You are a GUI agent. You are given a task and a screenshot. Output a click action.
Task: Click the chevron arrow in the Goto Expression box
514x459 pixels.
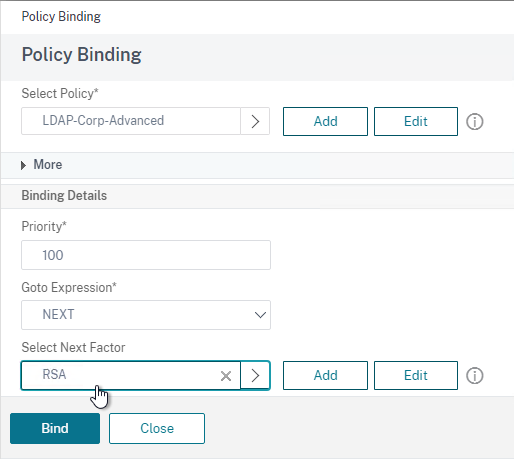260,315
